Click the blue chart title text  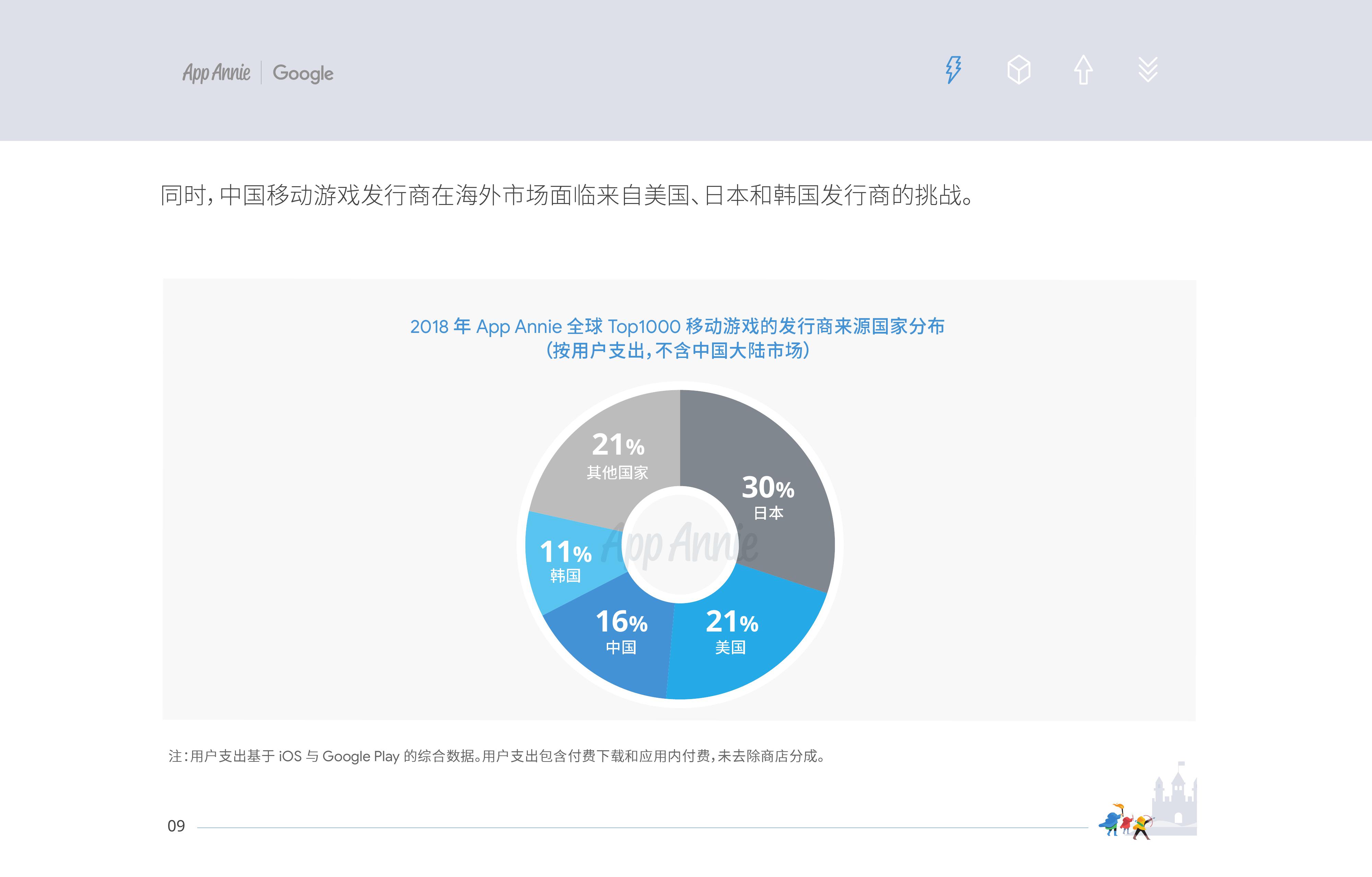click(x=677, y=326)
